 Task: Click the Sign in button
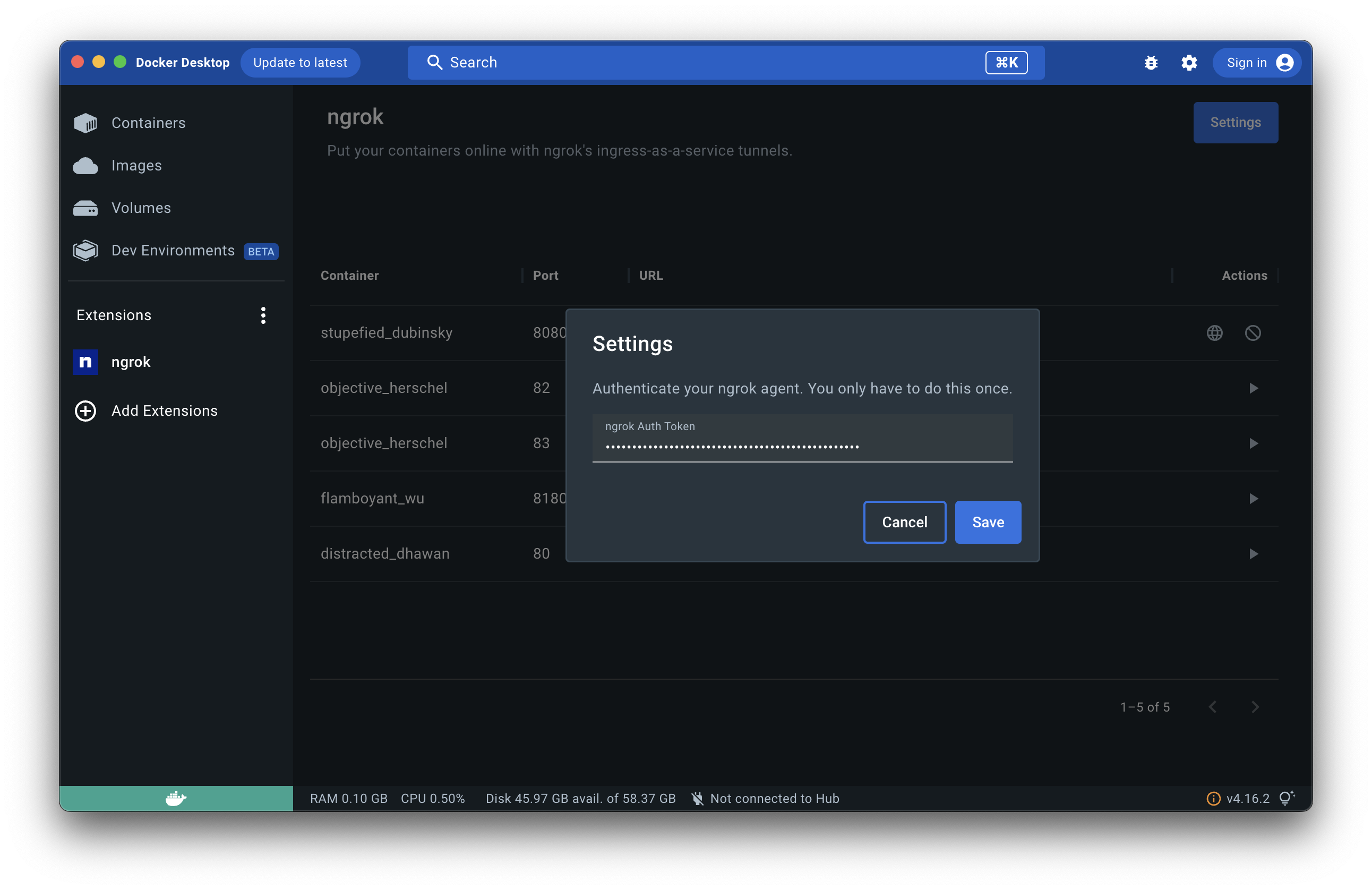1257,62
